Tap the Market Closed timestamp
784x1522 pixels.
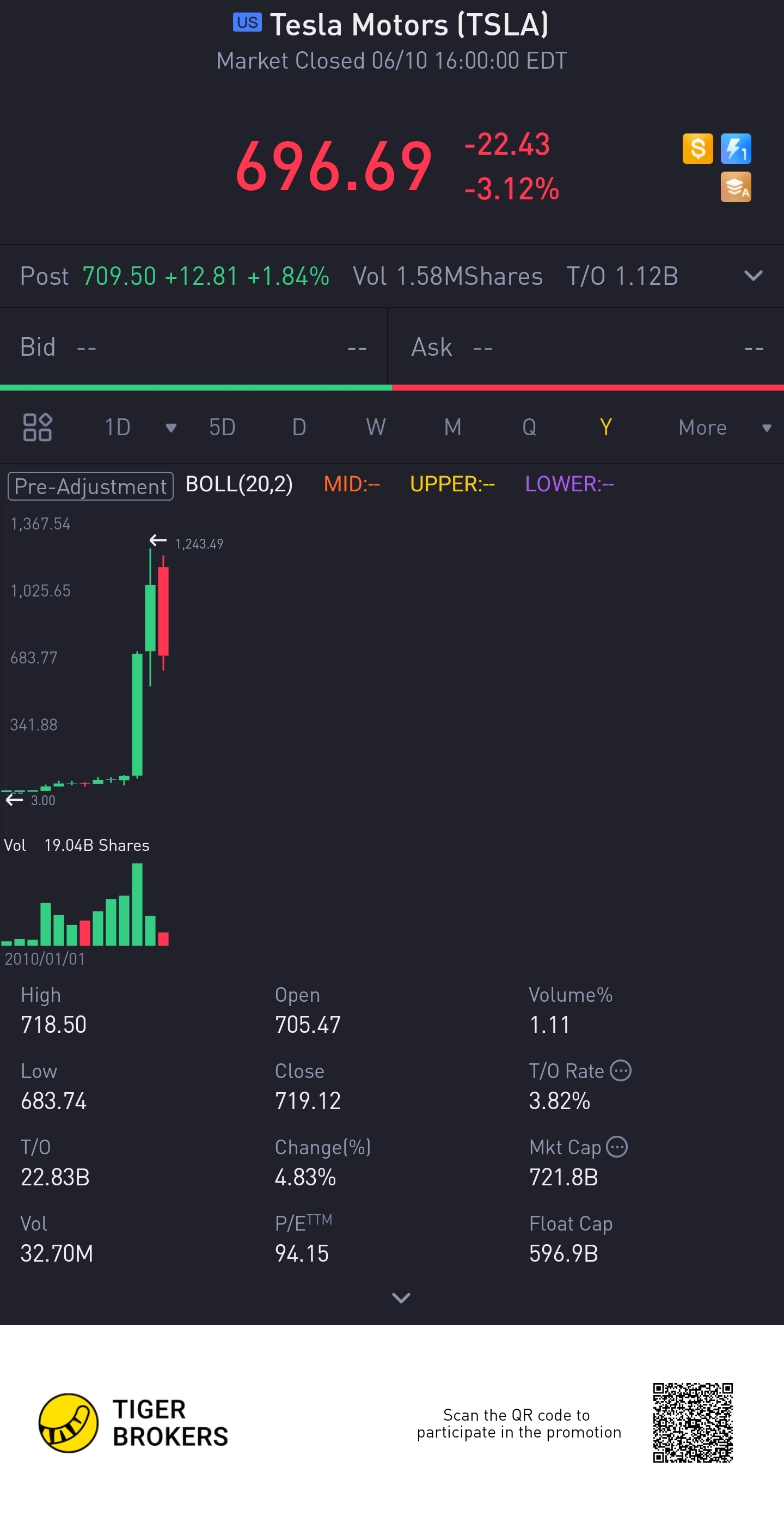point(392,61)
